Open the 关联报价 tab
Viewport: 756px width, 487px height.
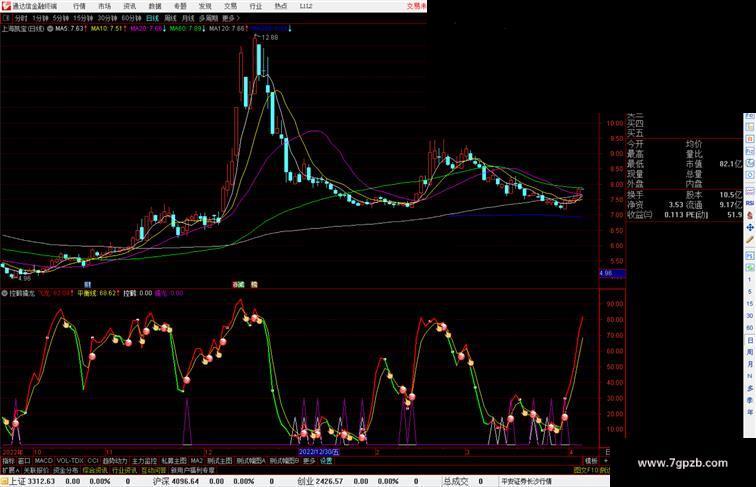[36, 470]
